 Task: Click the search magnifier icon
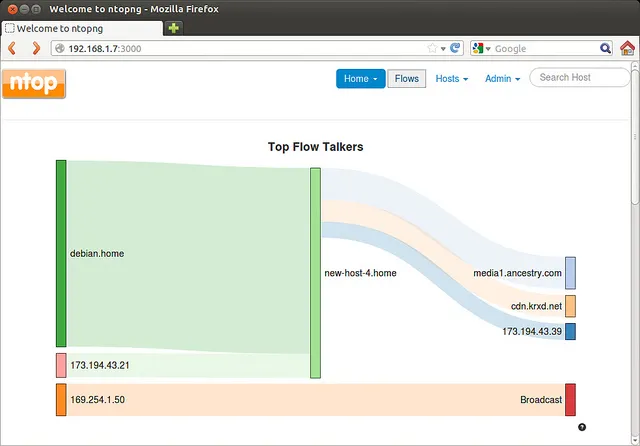tap(606, 48)
